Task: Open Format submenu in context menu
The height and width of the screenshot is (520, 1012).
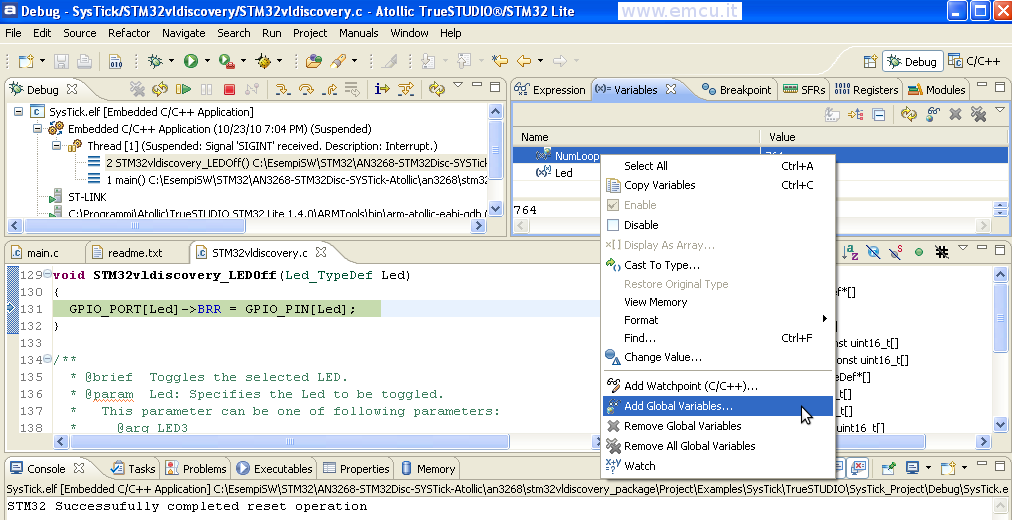Action: [x=718, y=320]
